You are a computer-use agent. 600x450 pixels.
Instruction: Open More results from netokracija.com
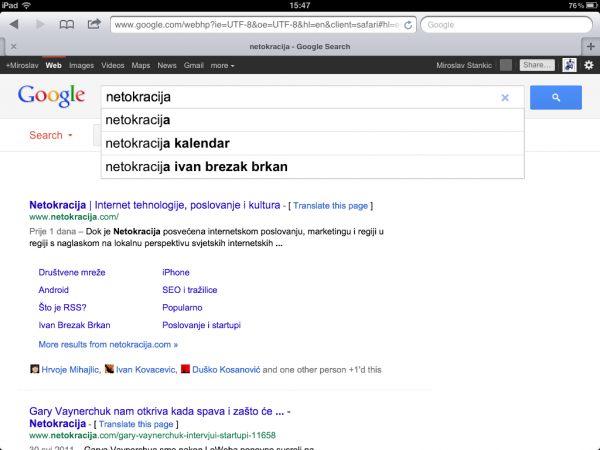108,344
